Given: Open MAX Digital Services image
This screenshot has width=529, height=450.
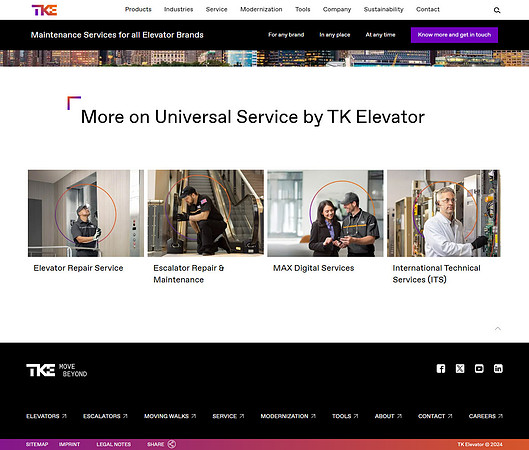Looking at the screenshot, I should tap(325, 213).
